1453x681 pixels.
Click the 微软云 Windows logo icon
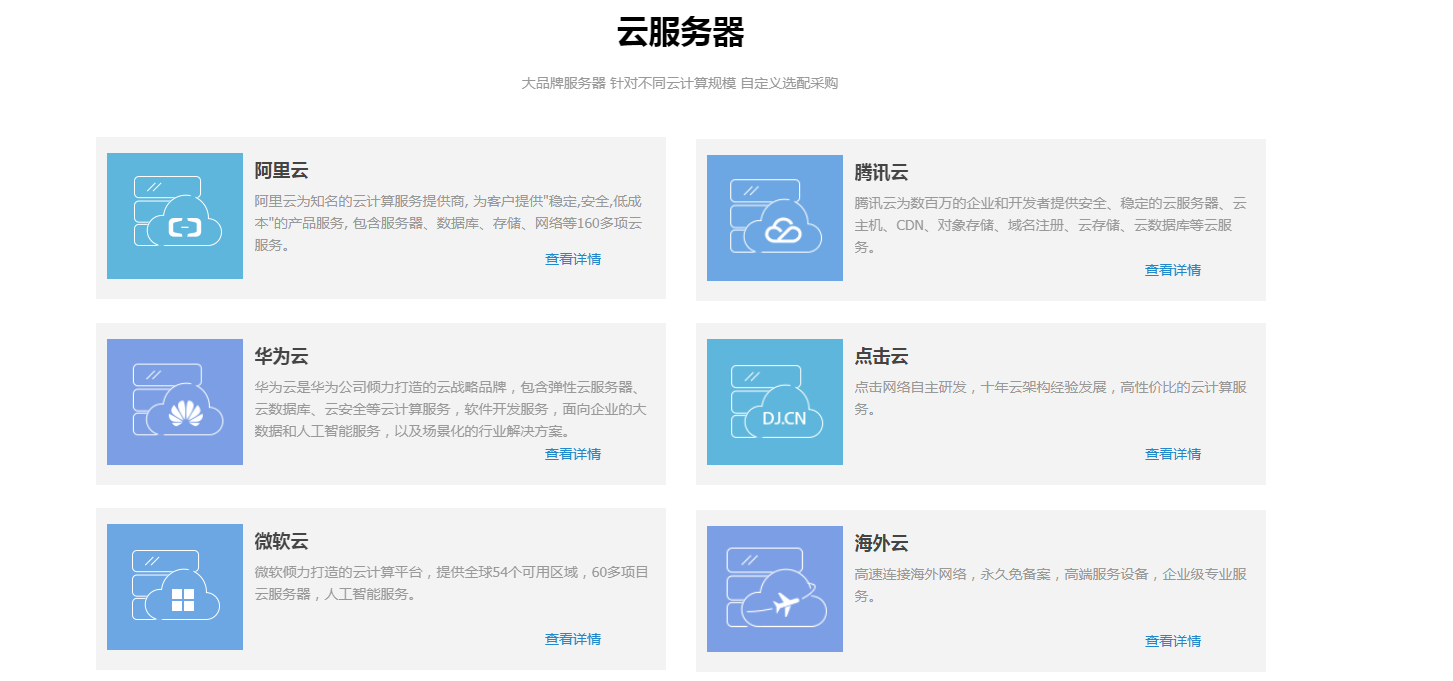(x=175, y=587)
